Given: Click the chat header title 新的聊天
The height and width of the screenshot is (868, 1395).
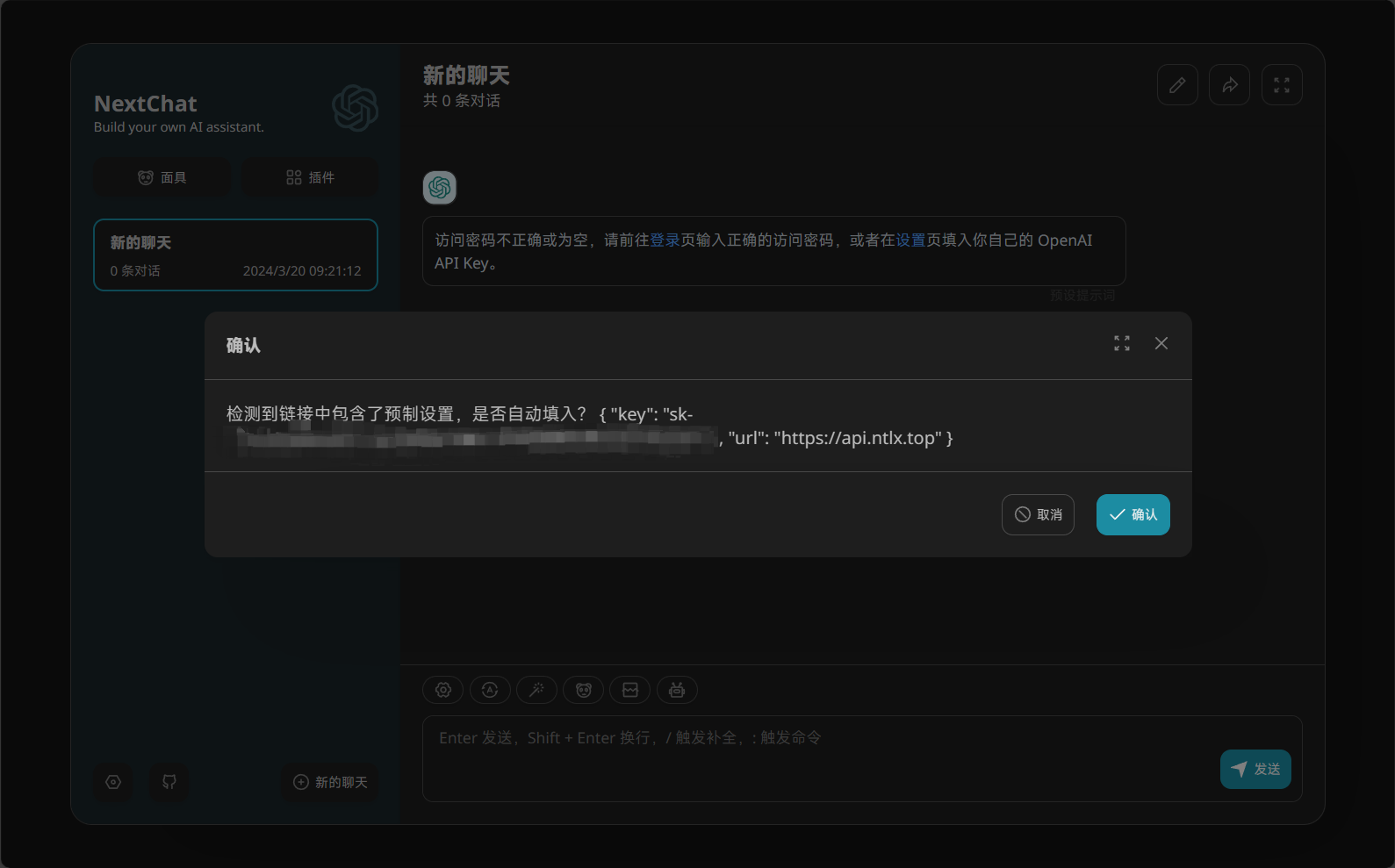Looking at the screenshot, I should pos(466,75).
